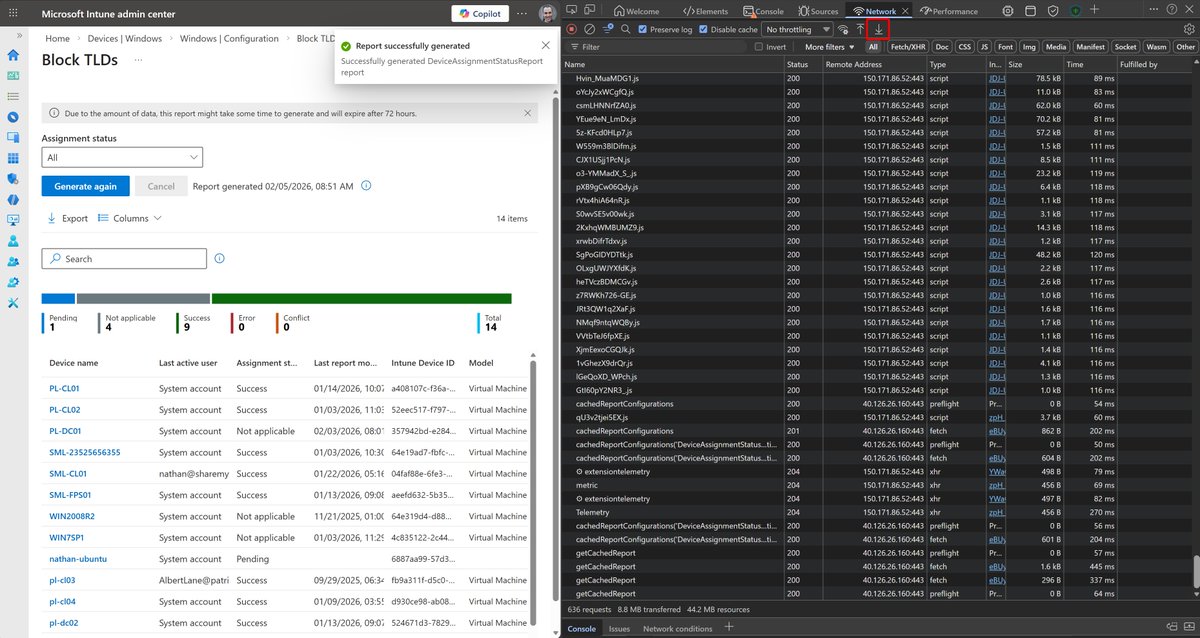Screen dimensions: 1200x638
Task: Click the account profile picture
Action: click(x=547, y=14)
